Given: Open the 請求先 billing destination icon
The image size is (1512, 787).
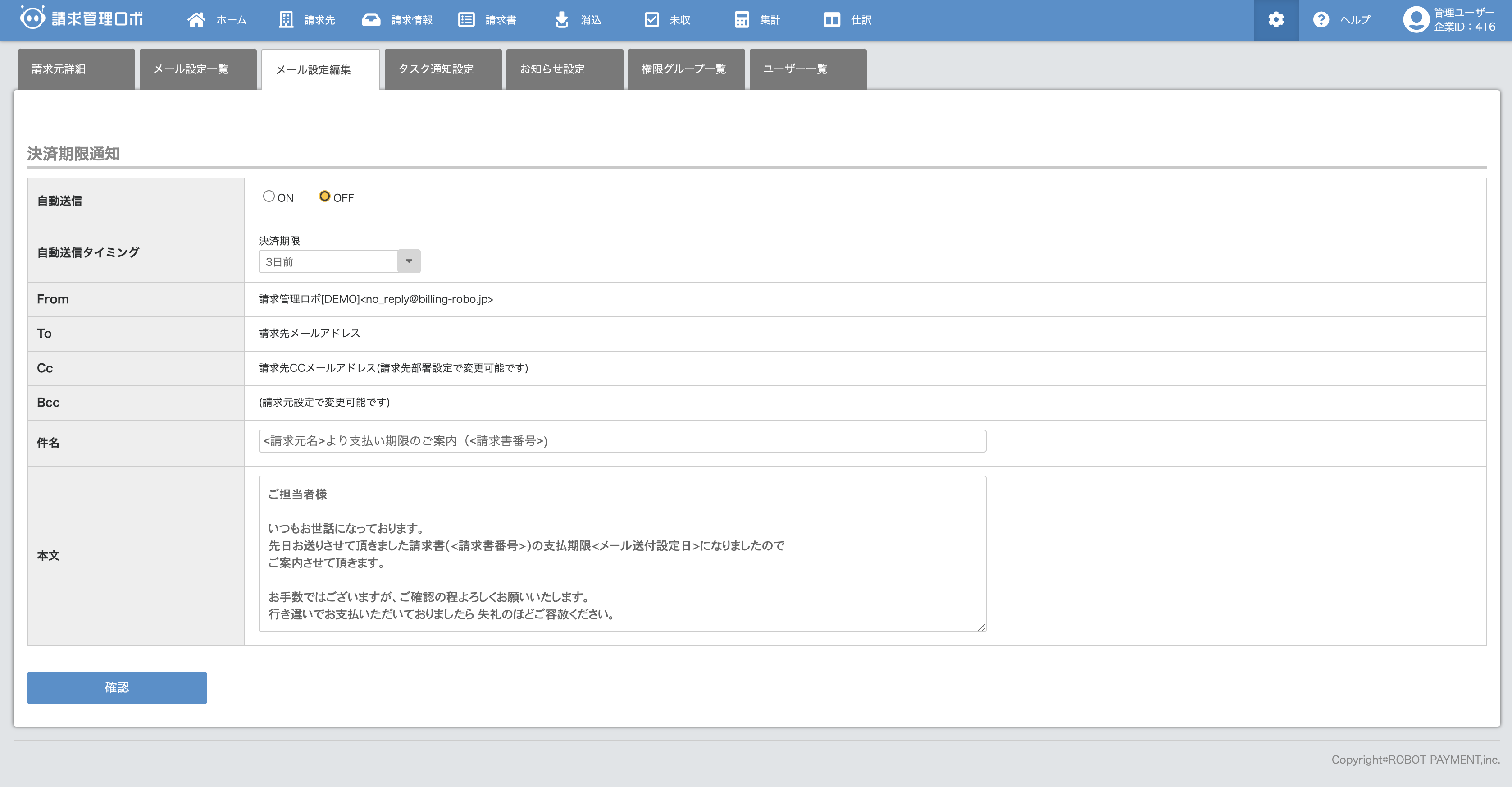Looking at the screenshot, I should click(285, 19).
